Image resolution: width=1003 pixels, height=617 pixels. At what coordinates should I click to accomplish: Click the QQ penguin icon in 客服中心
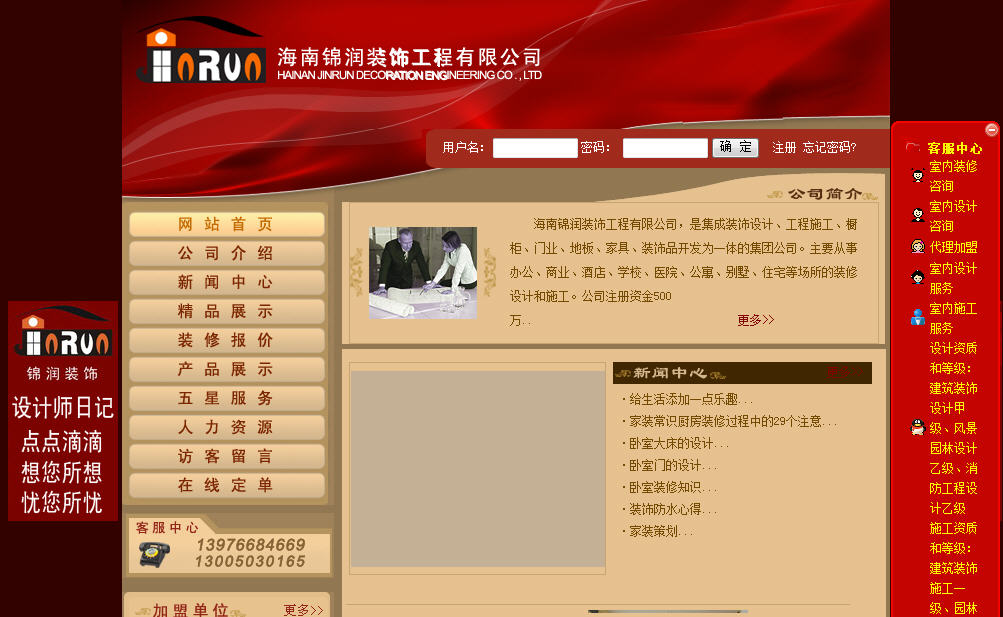point(918,428)
